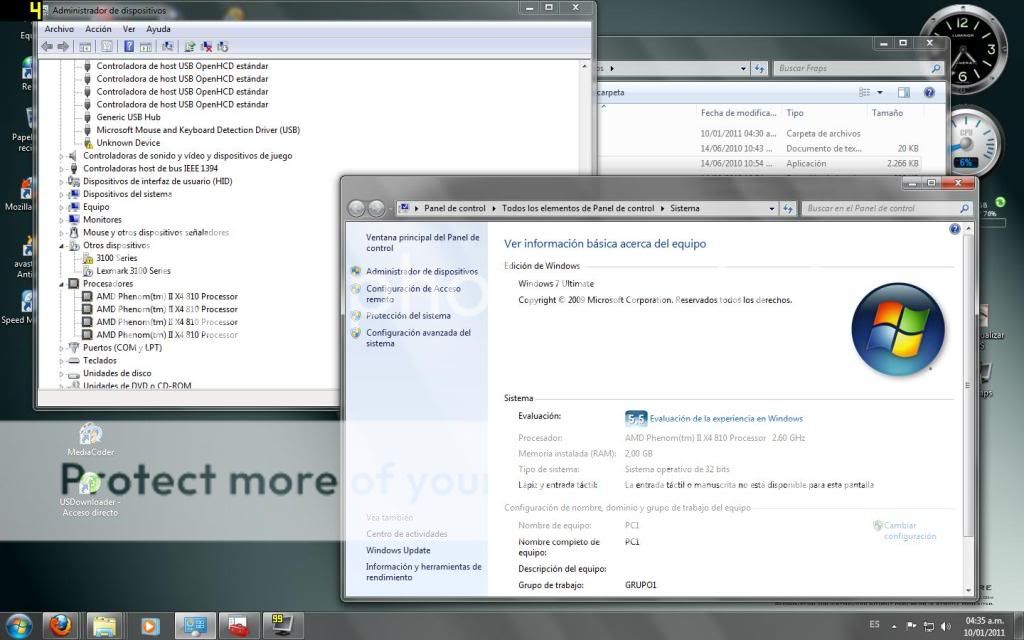Click the Windows Start orb
Screen dimensions: 1024x640
coord(18,626)
